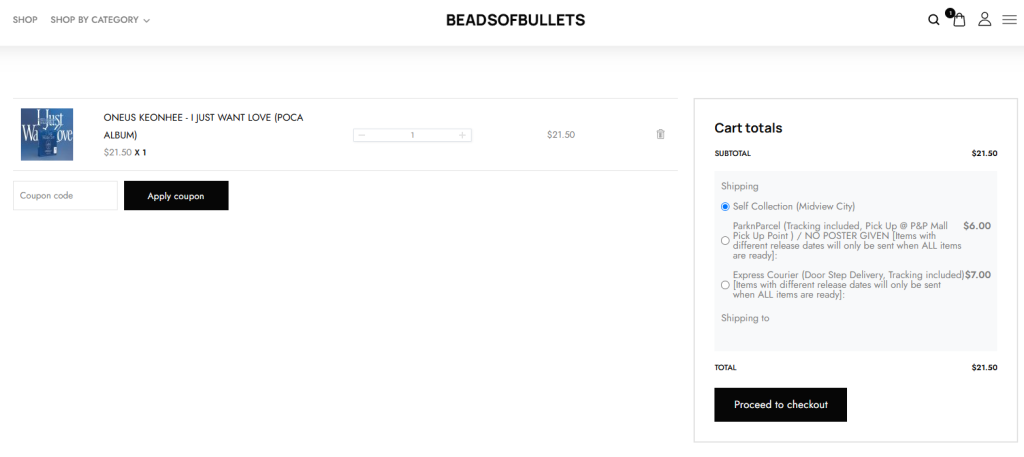This screenshot has height=457, width=1024.
Task: Select Self Collection (Midview City) shipping
Action: (725, 206)
